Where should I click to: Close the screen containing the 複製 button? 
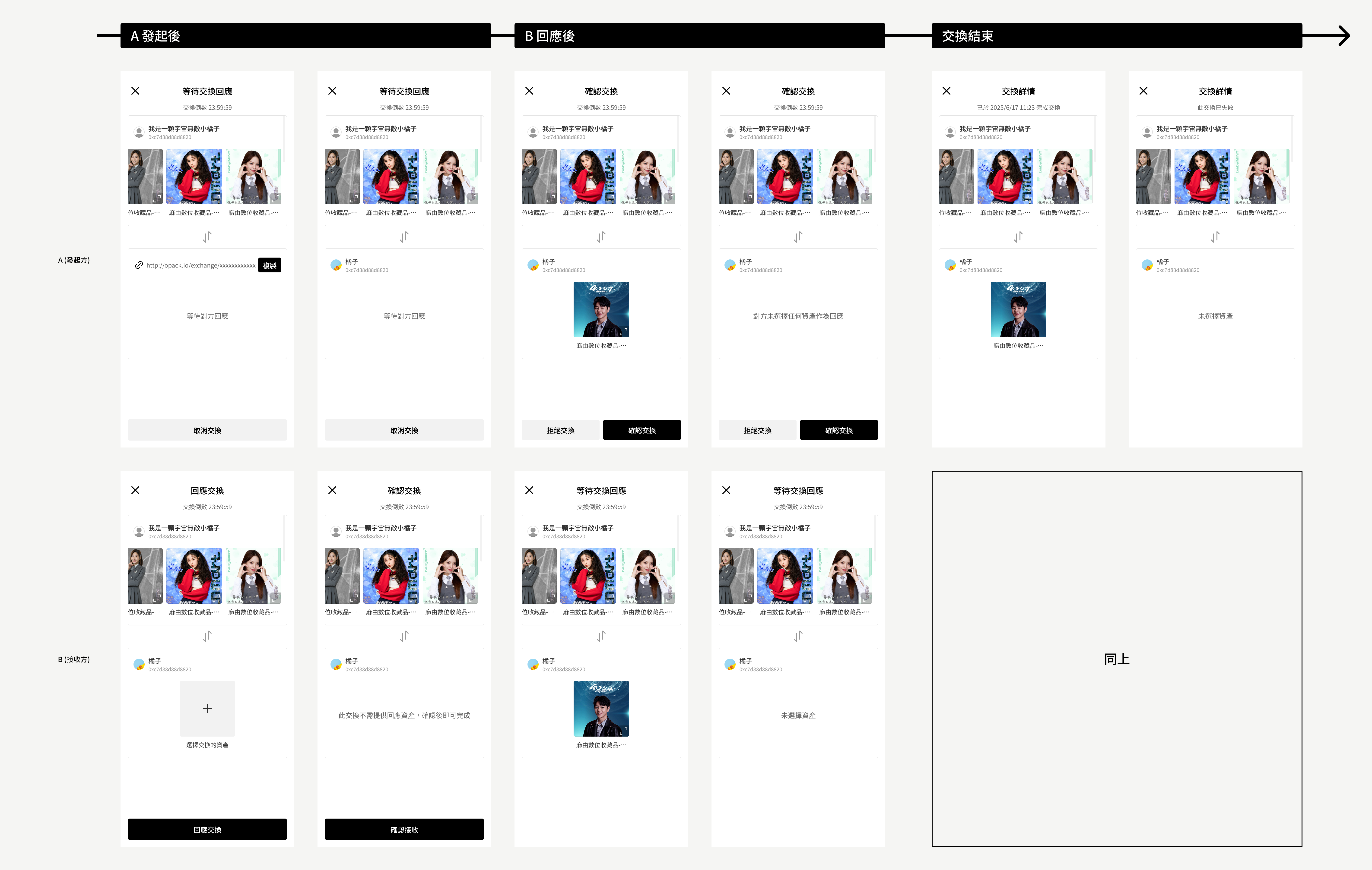click(x=136, y=91)
